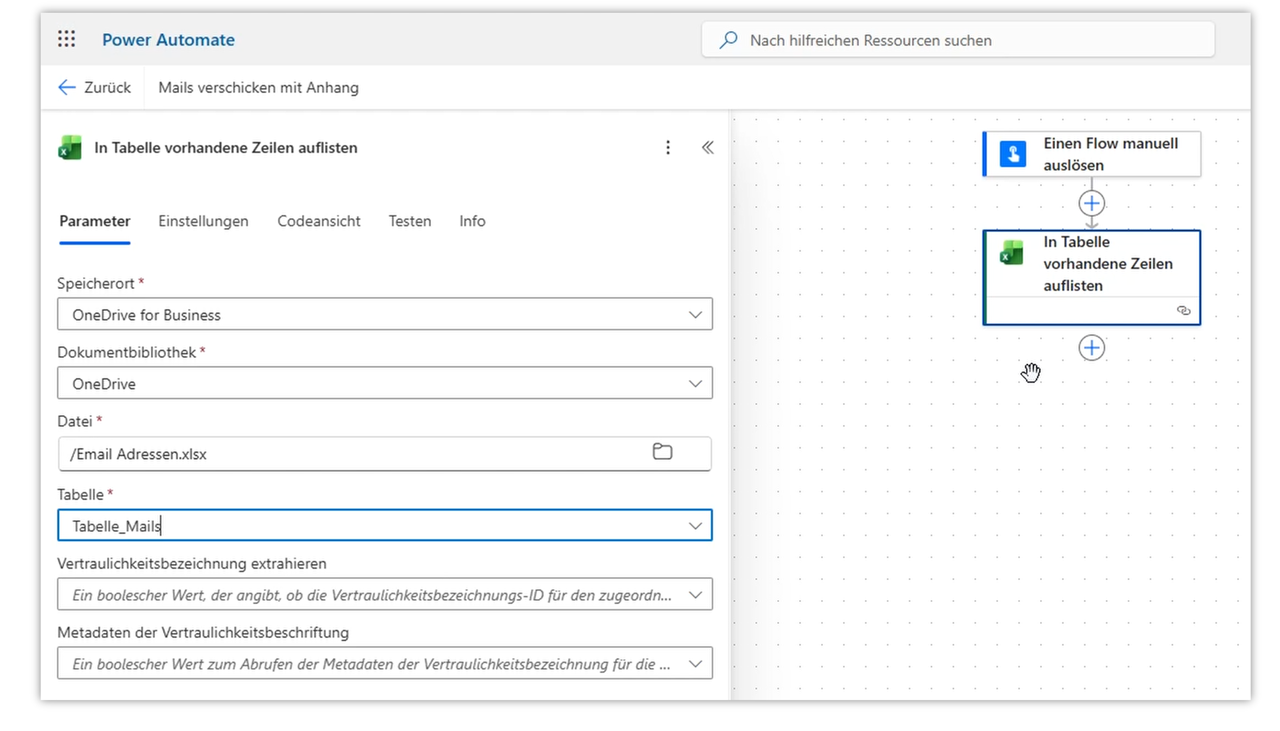Click the connection link icon on Excel card

1184,311
